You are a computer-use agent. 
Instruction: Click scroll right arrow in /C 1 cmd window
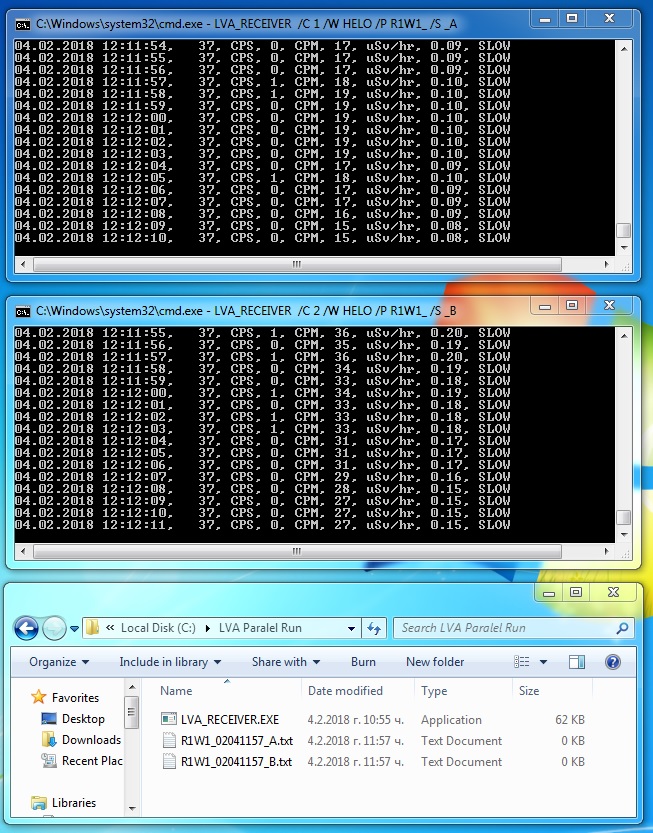(607, 264)
